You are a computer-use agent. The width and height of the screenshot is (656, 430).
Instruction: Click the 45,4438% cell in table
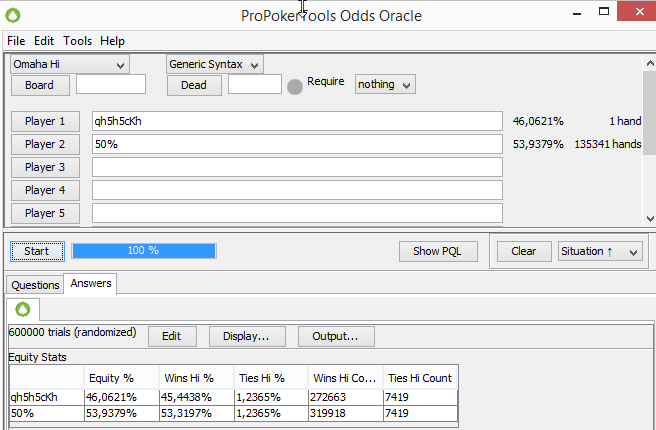click(196, 397)
